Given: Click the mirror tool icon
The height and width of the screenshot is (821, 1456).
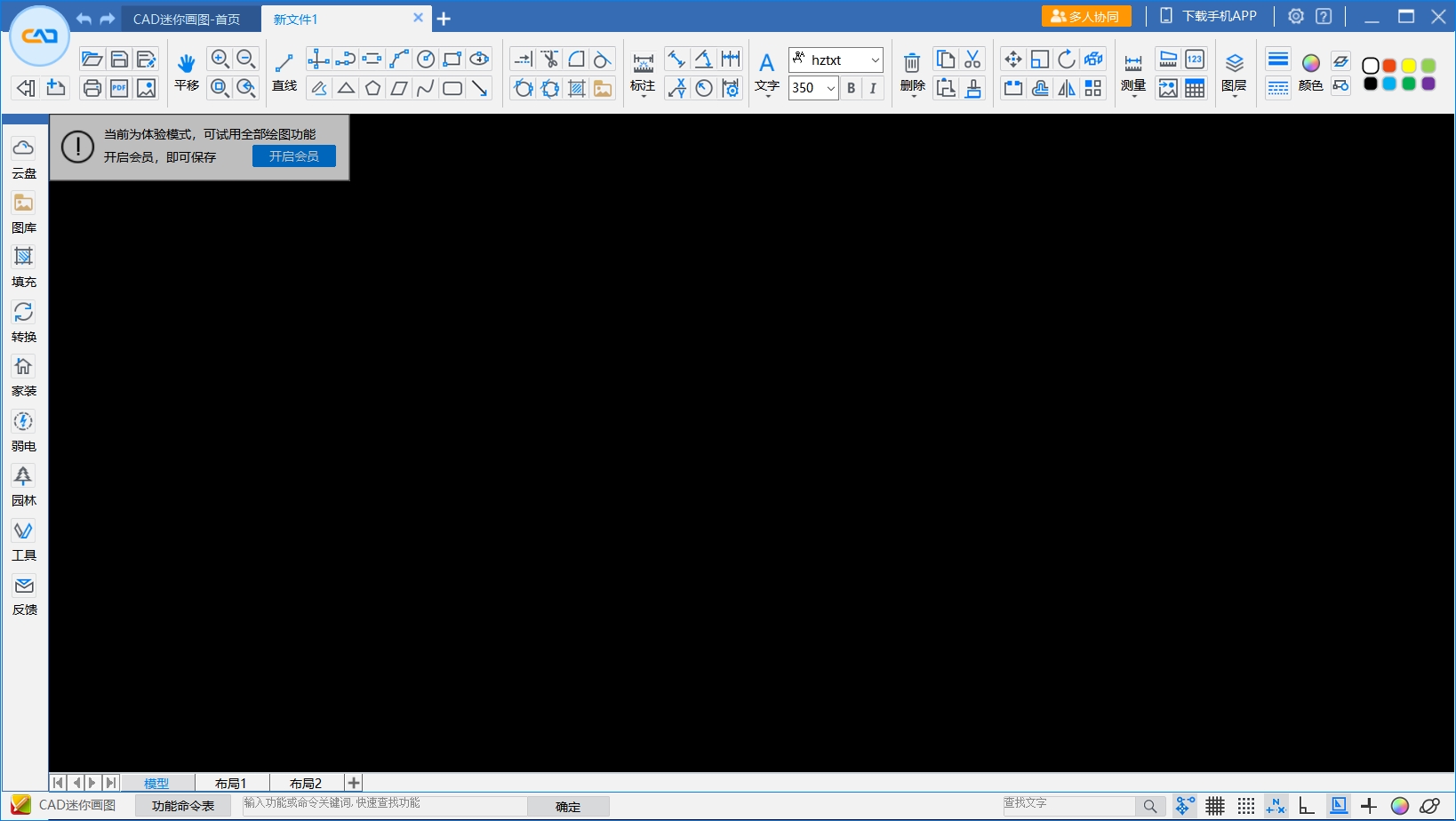Looking at the screenshot, I should coord(1067,88).
